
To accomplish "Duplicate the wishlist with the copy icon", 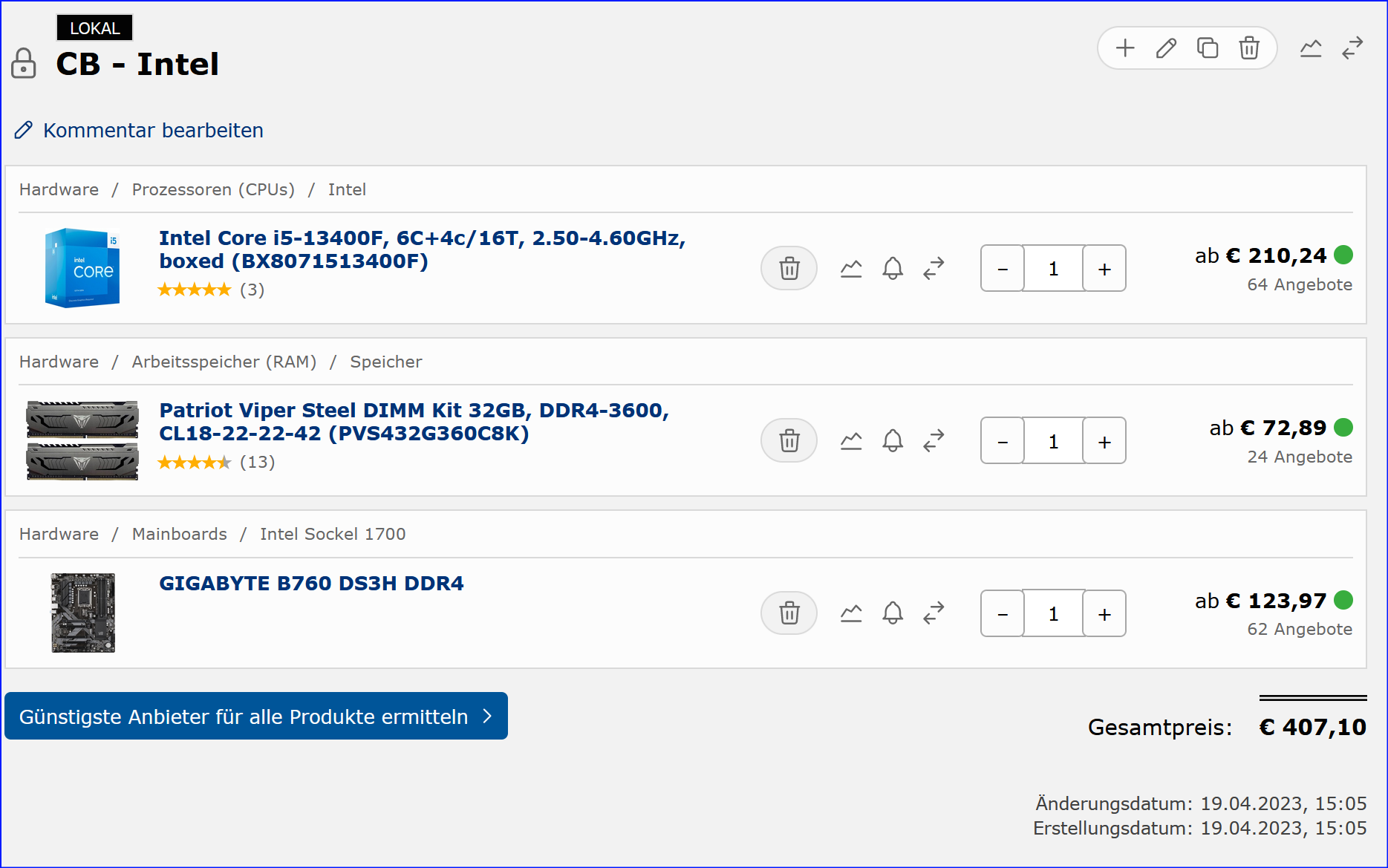I will [1208, 48].
